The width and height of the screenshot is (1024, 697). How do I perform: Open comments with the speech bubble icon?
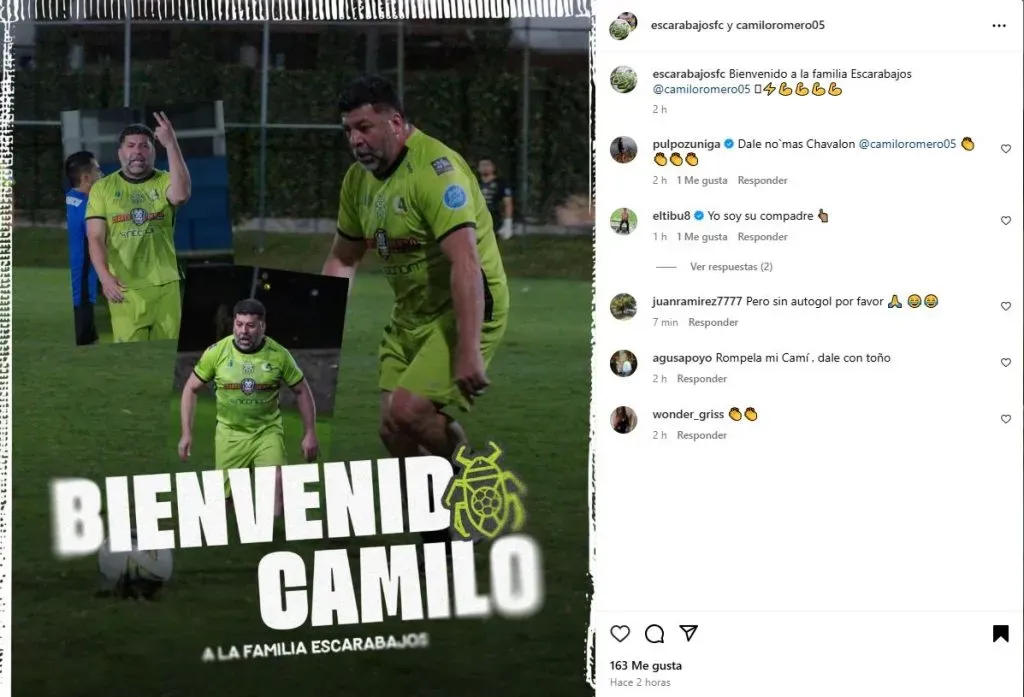point(654,633)
